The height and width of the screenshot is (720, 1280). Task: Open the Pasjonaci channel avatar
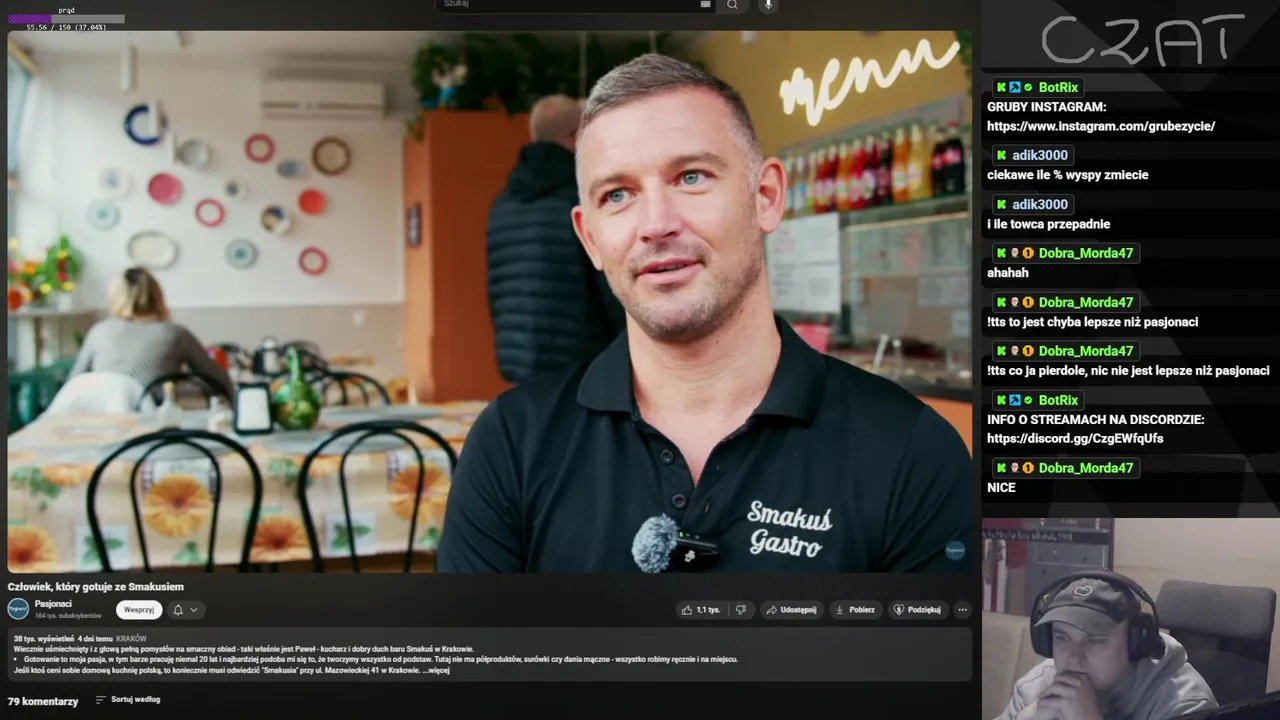pos(18,609)
